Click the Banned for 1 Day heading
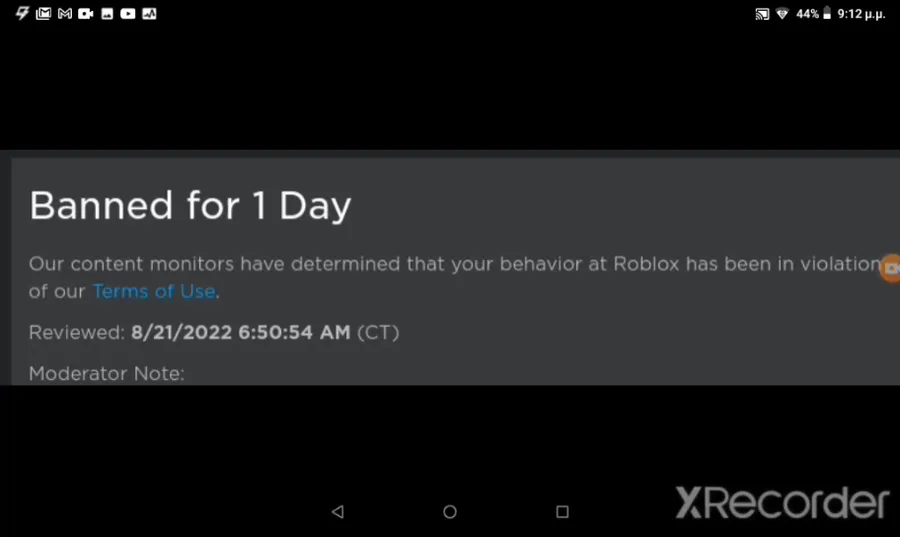Image resolution: width=900 pixels, height=537 pixels. [190, 205]
